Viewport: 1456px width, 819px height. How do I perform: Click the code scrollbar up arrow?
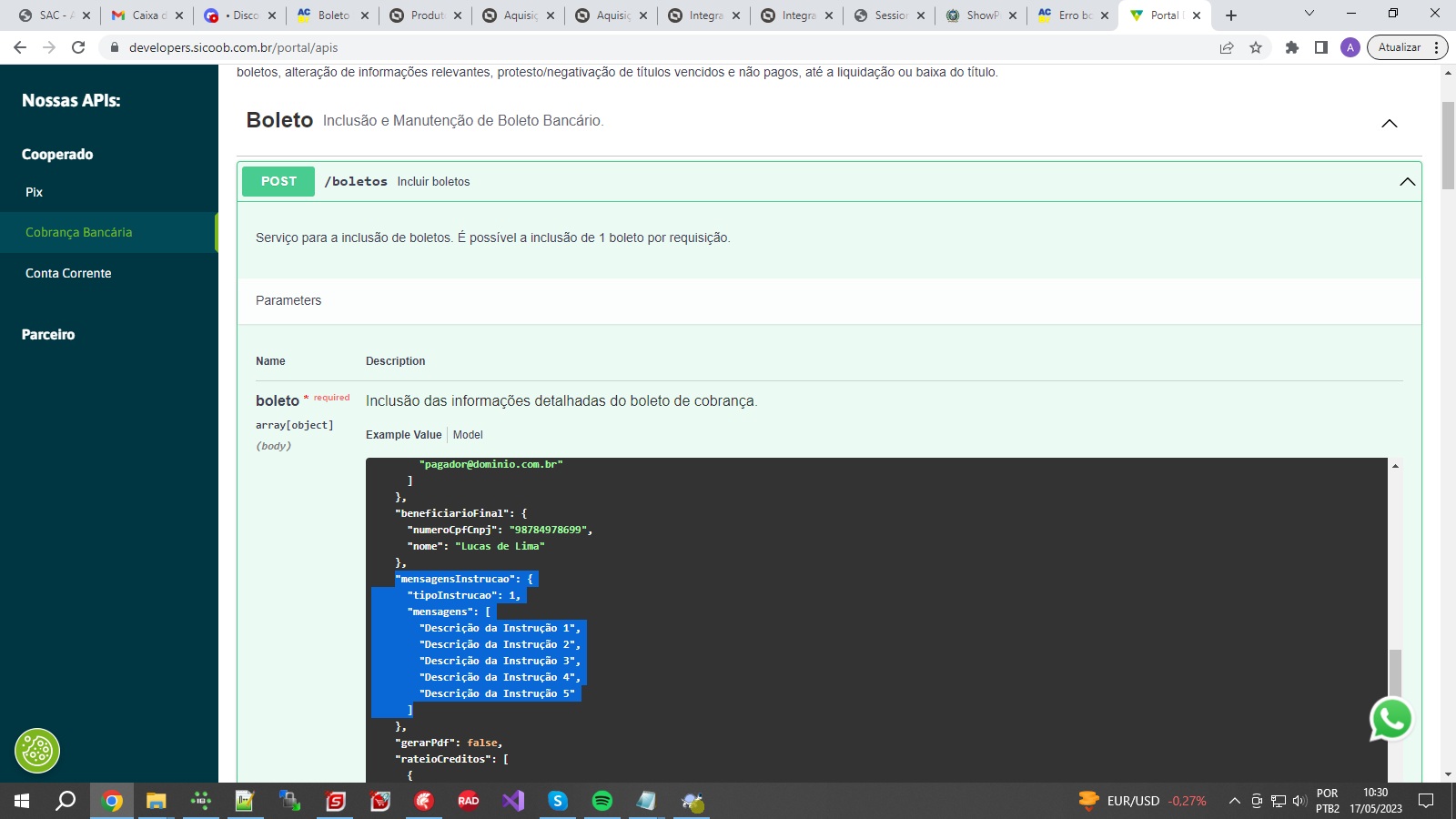point(1395,466)
